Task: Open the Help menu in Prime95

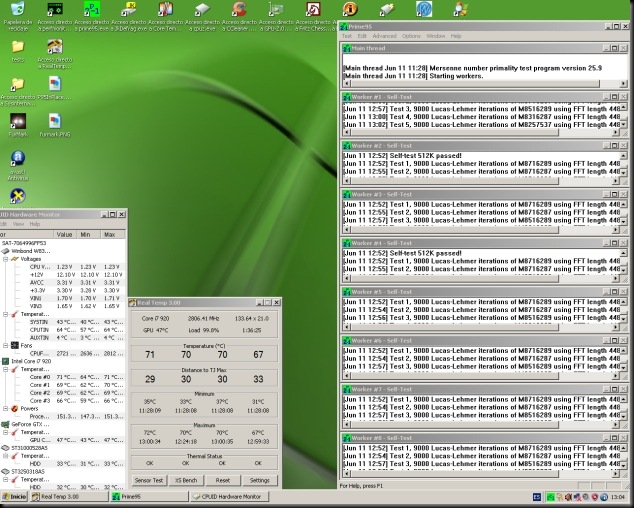Action: click(x=456, y=36)
